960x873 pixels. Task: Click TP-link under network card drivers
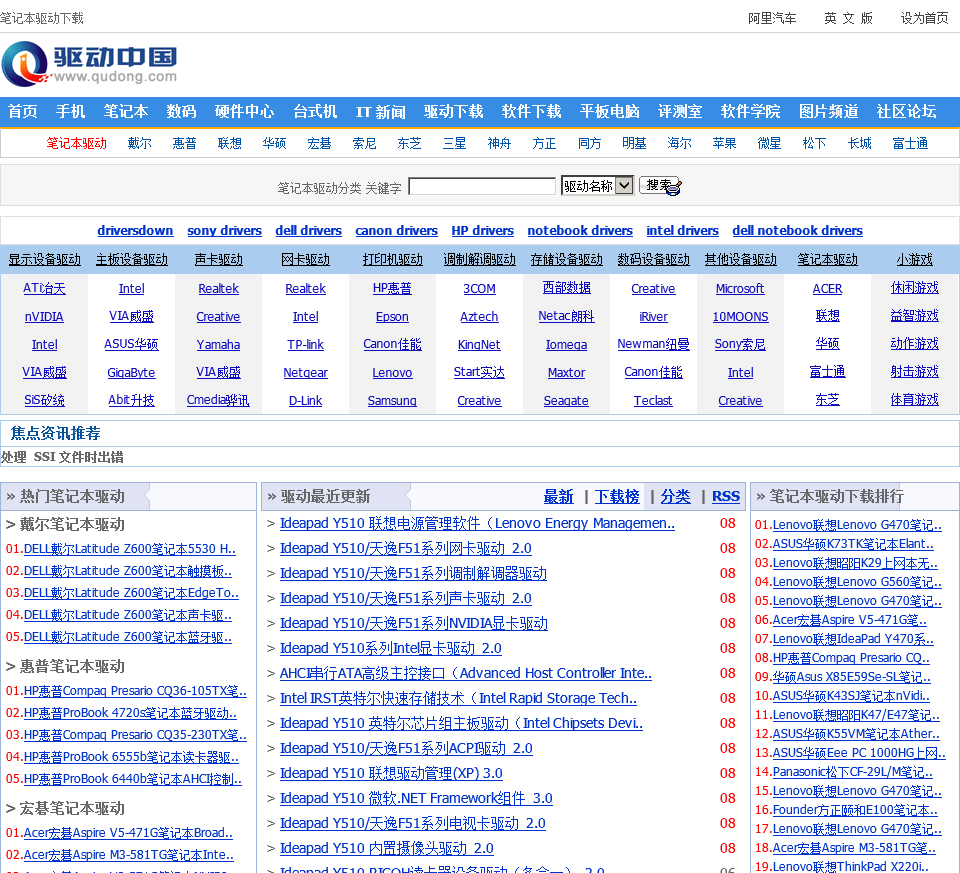[x=306, y=345]
